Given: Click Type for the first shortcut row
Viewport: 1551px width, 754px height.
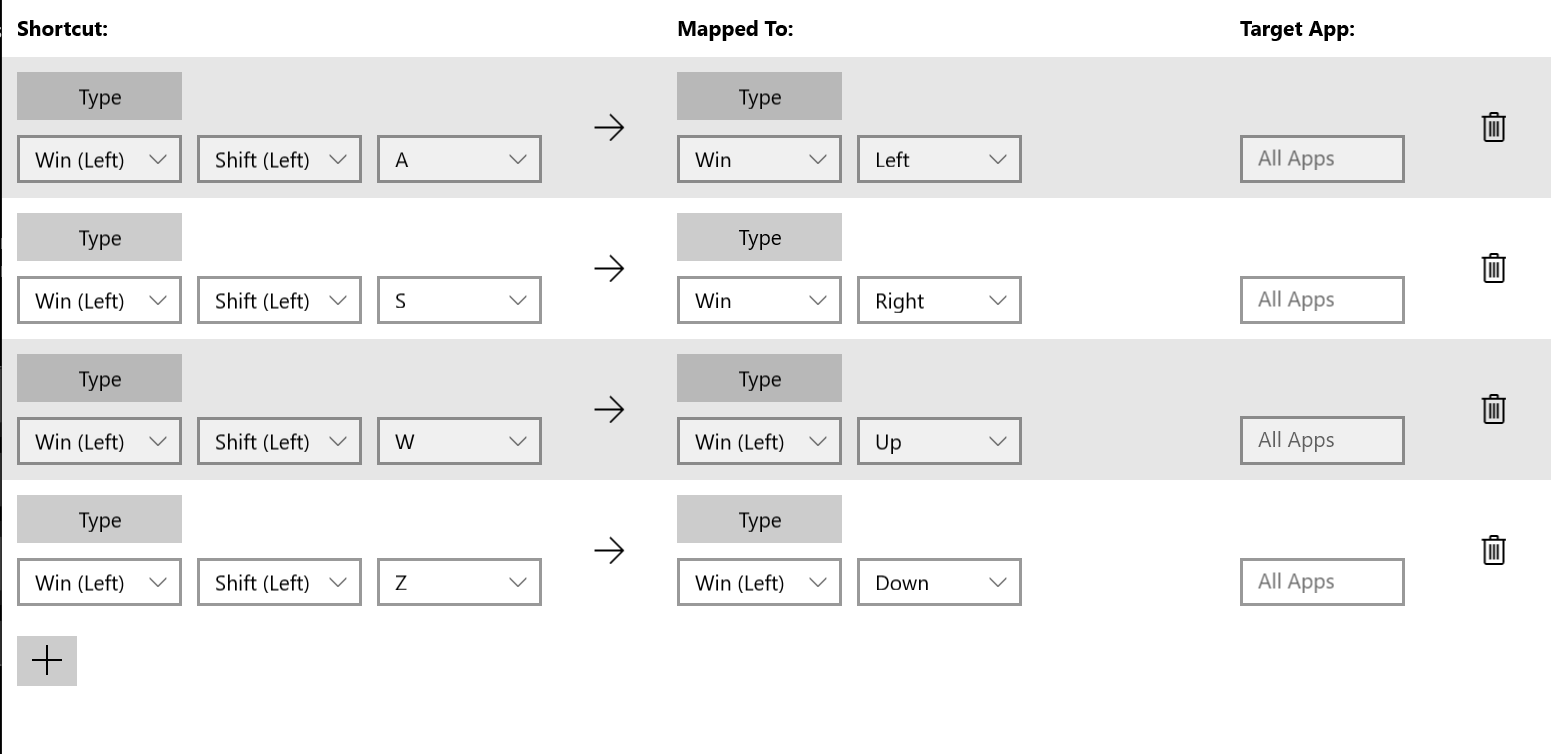Looking at the screenshot, I should pos(99,96).
